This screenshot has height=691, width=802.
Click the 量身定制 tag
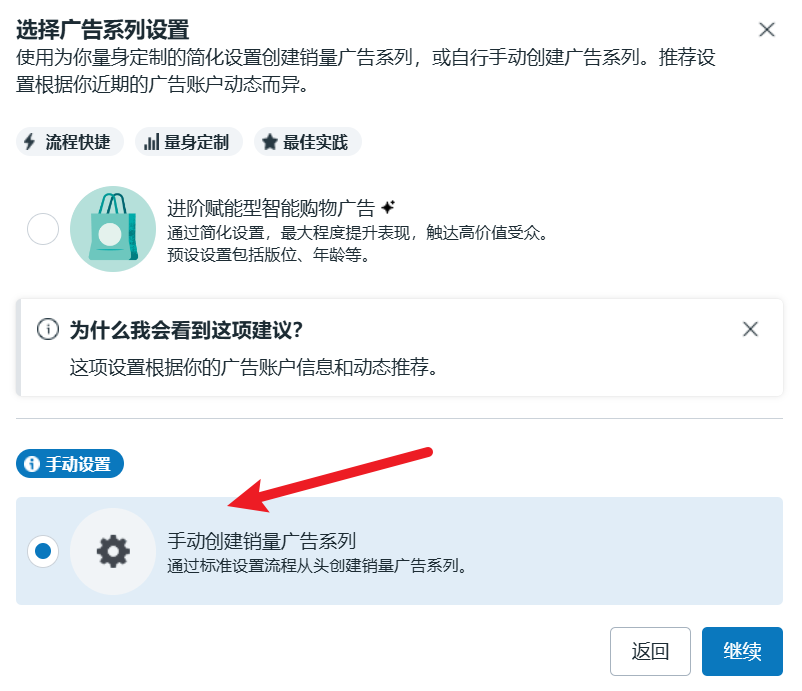[x=189, y=142]
